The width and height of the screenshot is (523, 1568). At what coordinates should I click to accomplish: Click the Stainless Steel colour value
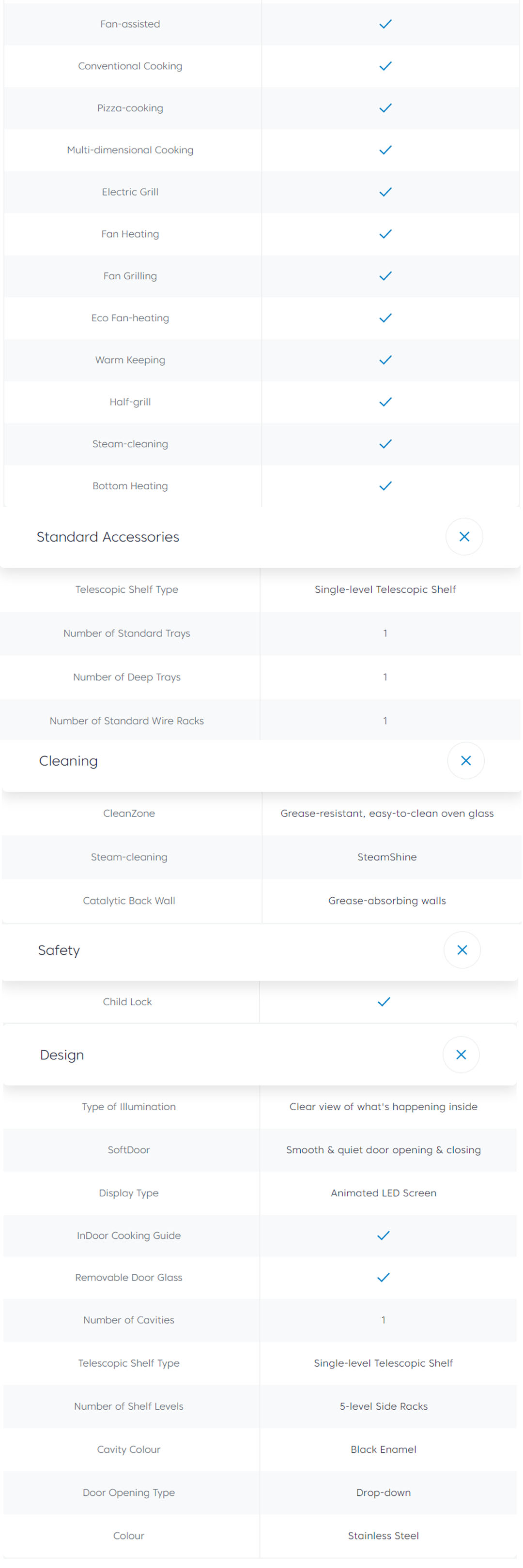(384, 1536)
